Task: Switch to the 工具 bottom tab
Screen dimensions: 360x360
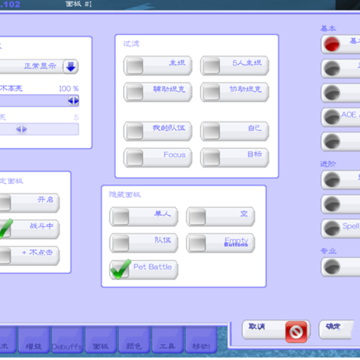Action: [x=167, y=340]
